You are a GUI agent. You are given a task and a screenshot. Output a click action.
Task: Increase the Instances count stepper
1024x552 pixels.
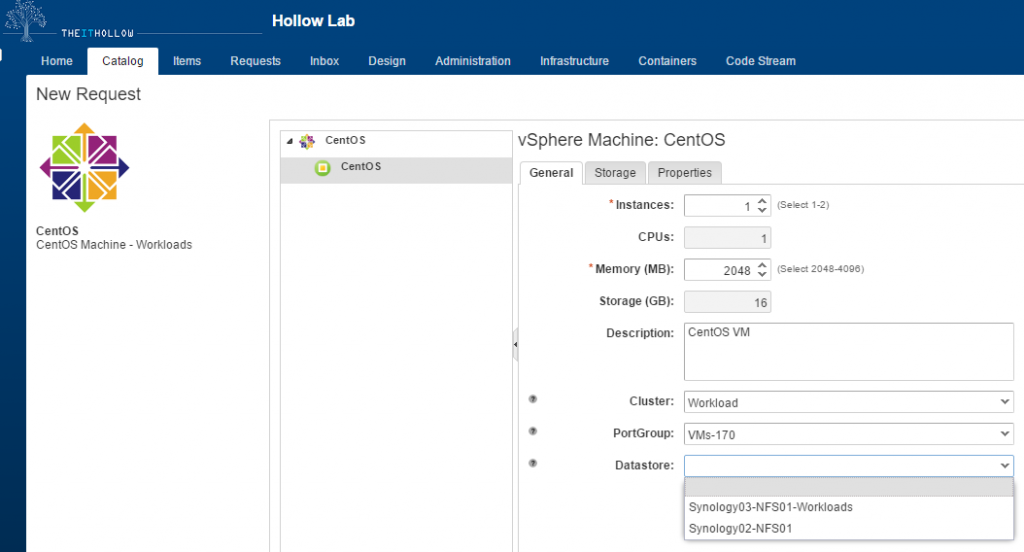(x=762, y=200)
